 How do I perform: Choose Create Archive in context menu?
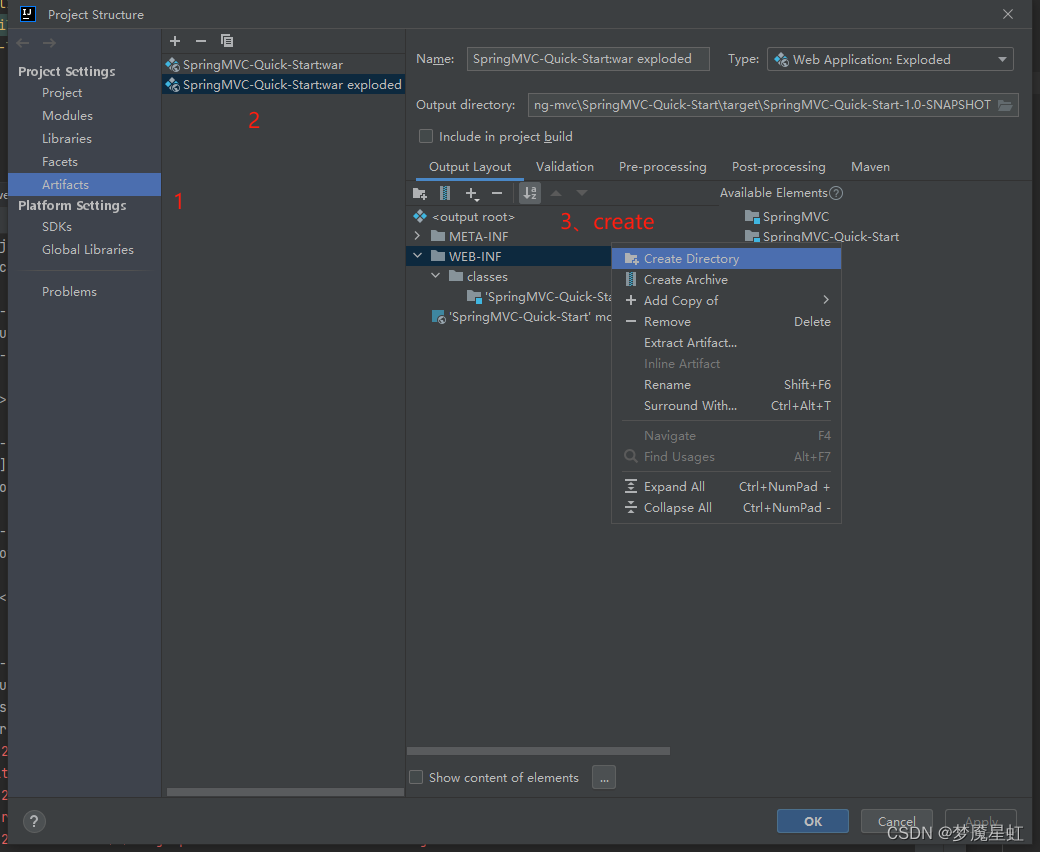(726, 280)
